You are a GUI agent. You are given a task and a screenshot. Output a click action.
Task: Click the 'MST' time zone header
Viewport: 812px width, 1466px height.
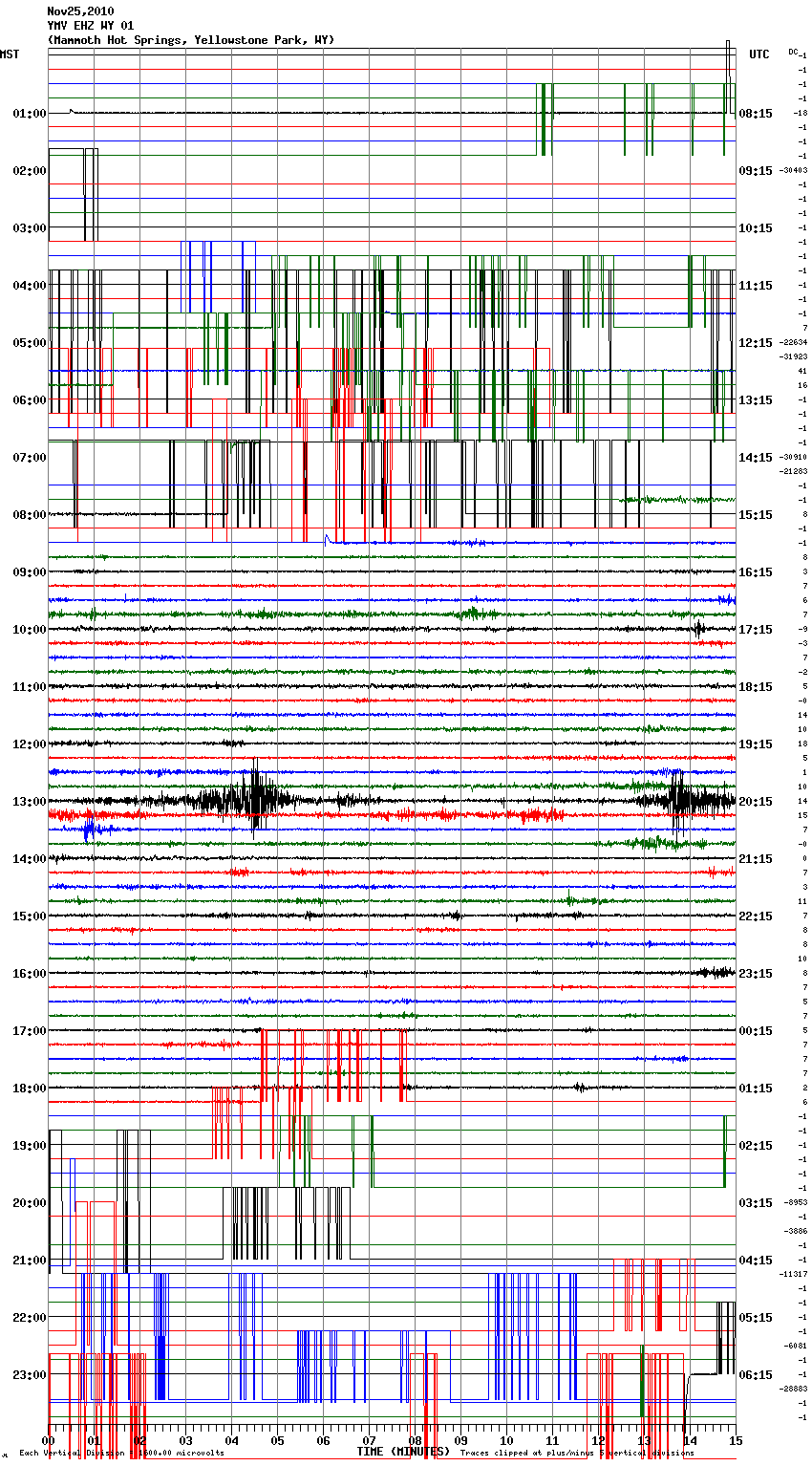[10, 54]
